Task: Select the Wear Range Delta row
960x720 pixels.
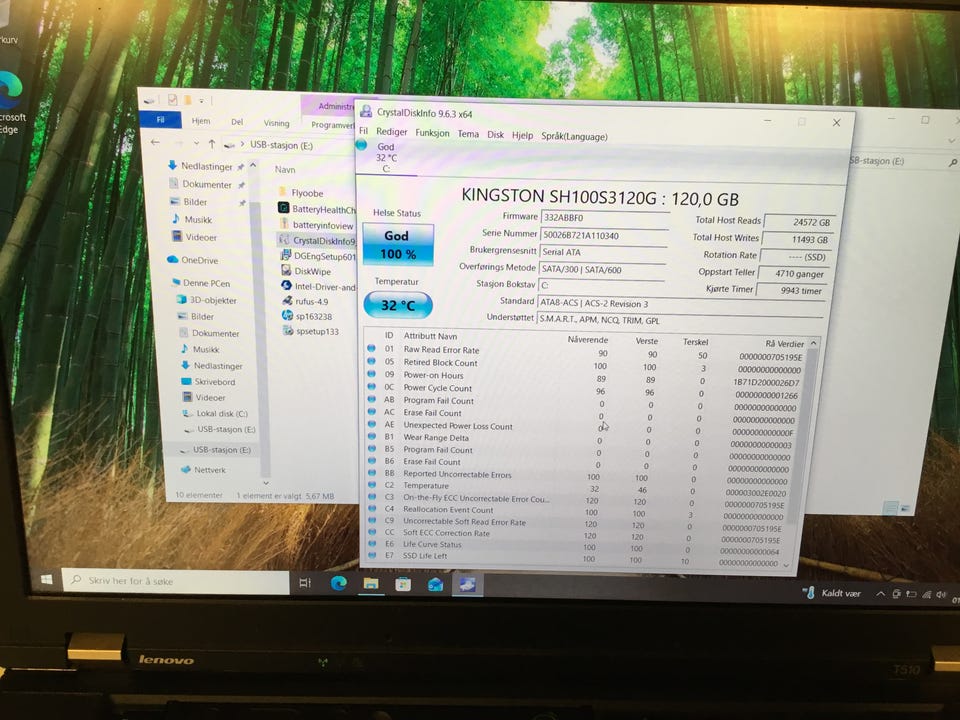Action: click(582, 440)
